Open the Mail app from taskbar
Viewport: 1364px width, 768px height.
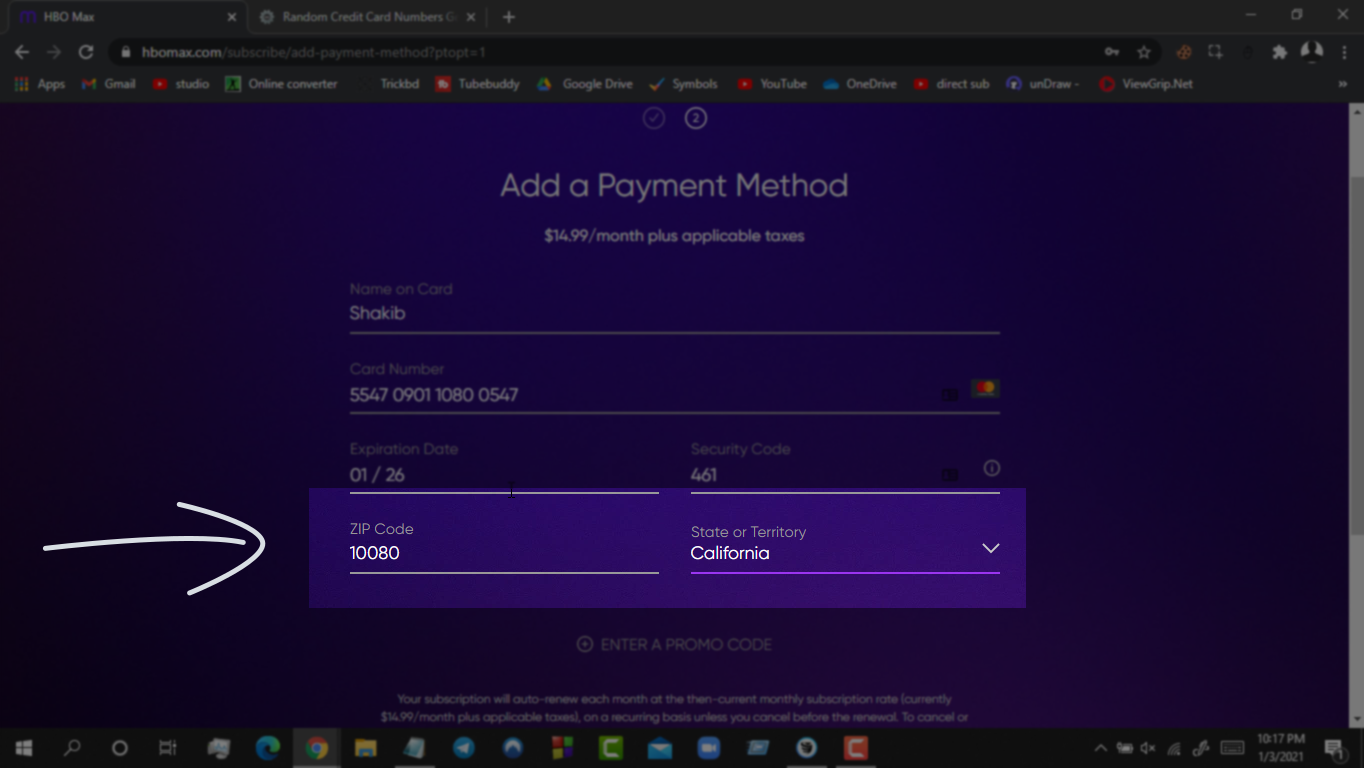[x=659, y=748]
